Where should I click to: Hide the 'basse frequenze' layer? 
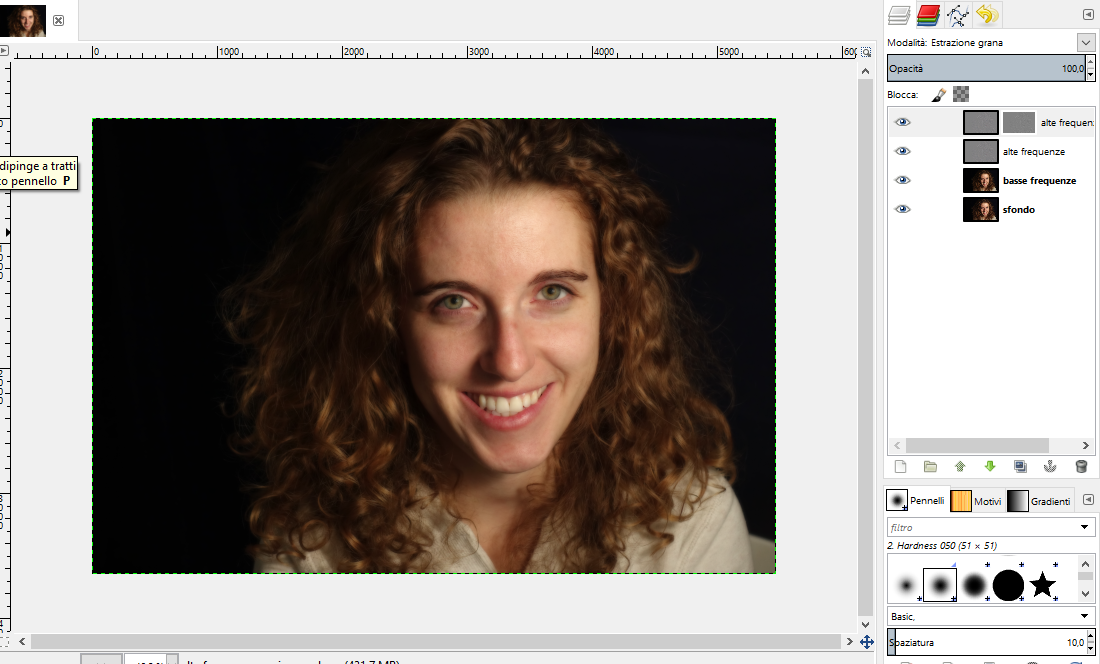[x=903, y=180]
